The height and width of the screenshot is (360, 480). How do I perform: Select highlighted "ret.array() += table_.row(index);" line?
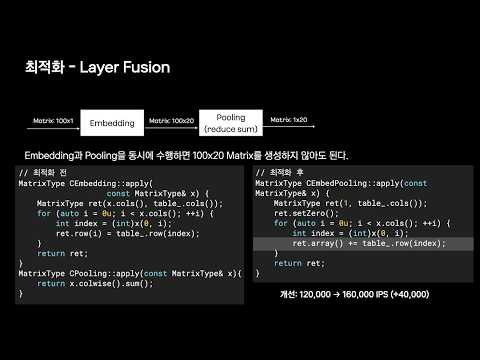(363, 243)
